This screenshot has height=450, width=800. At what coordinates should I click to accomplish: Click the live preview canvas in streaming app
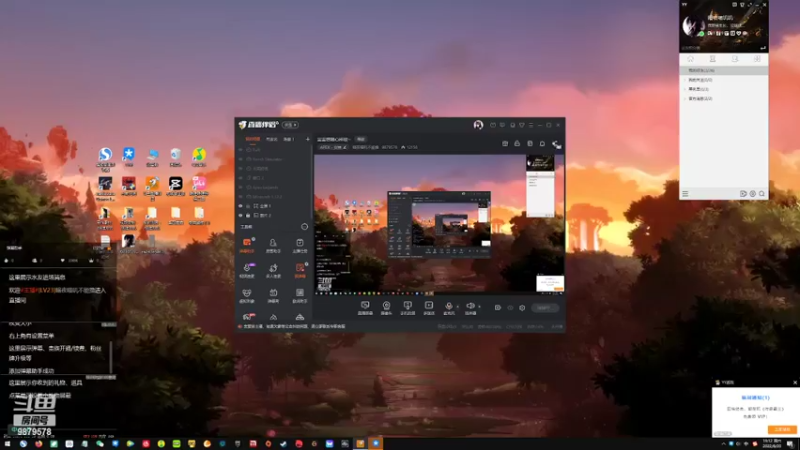click(x=439, y=224)
